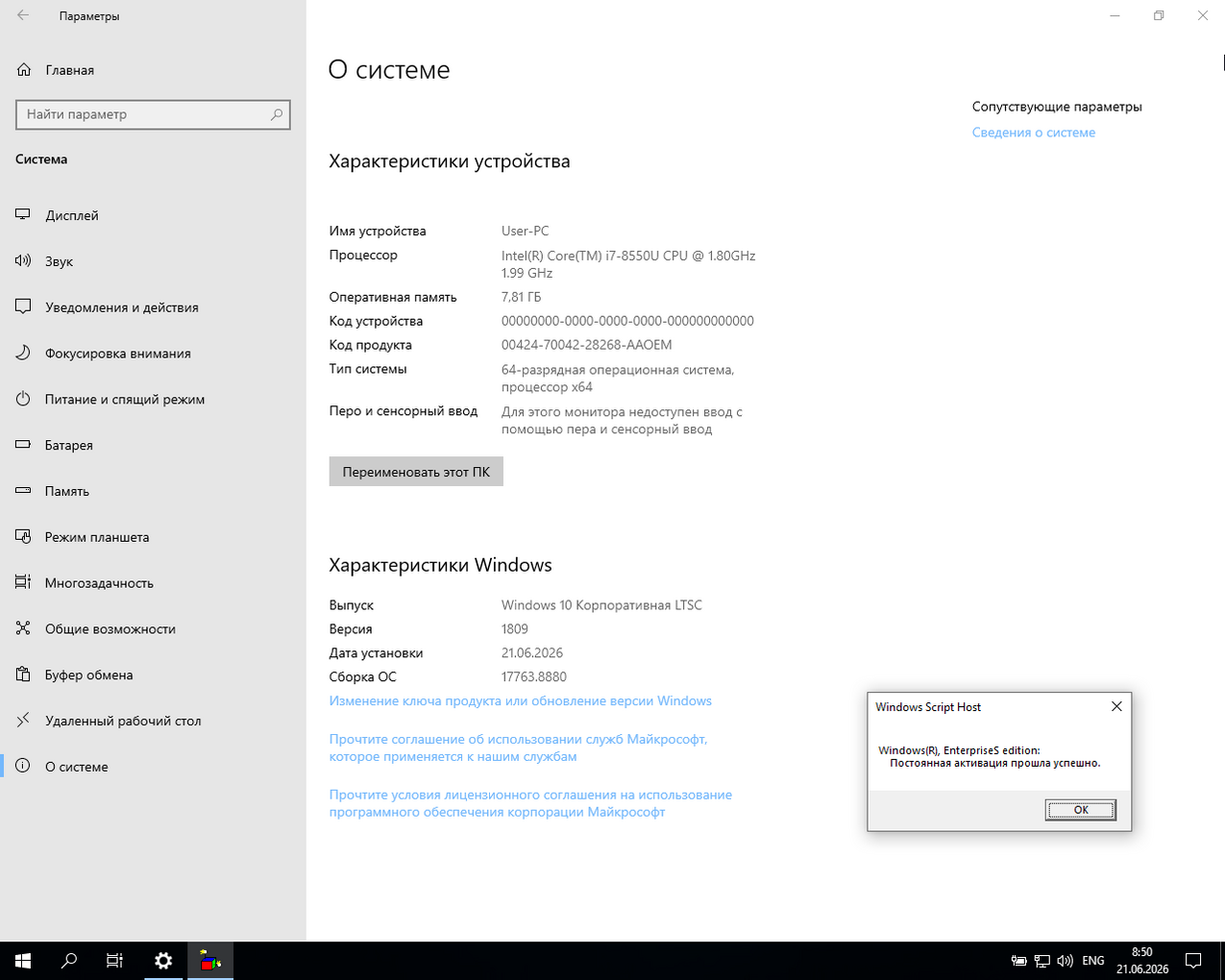
Task: Select OS build 17763.8880
Action: (x=534, y=676)
